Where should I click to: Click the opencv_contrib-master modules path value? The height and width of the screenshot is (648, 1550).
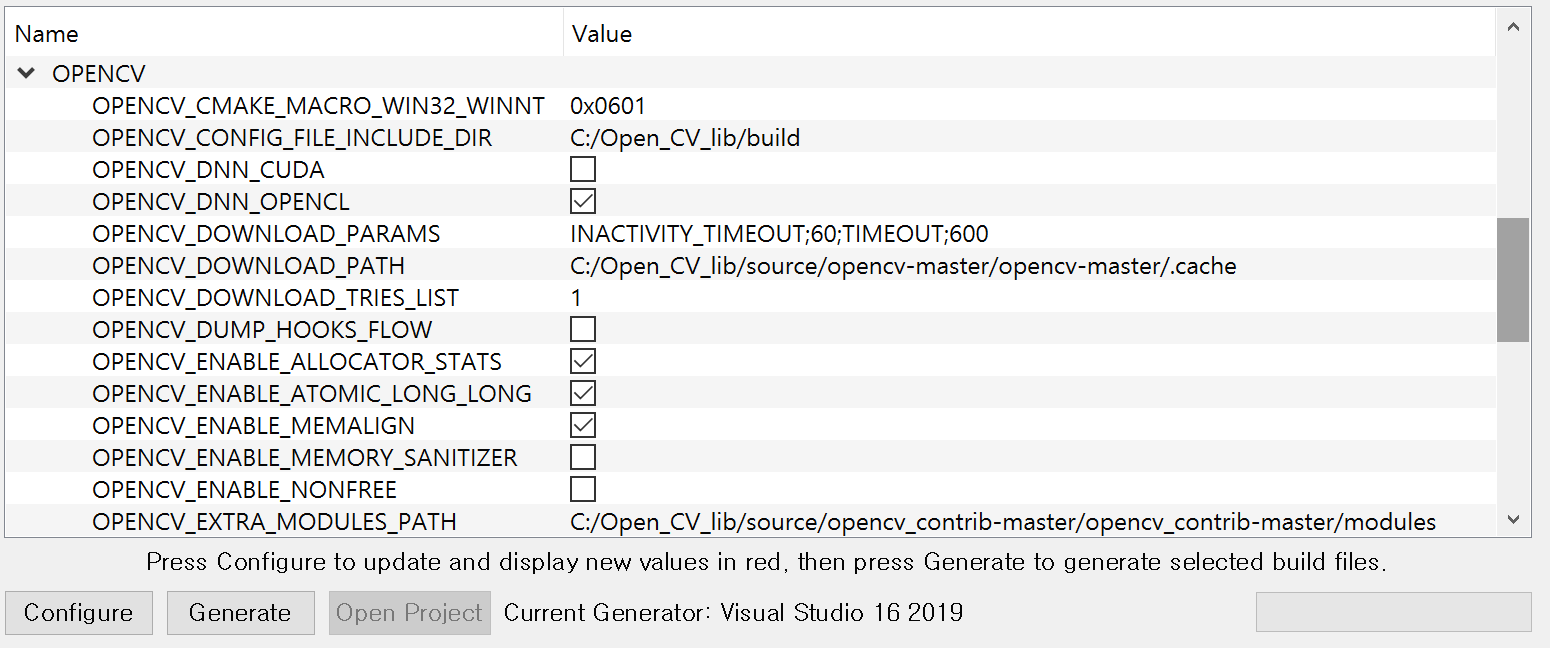click(1003, 521)
